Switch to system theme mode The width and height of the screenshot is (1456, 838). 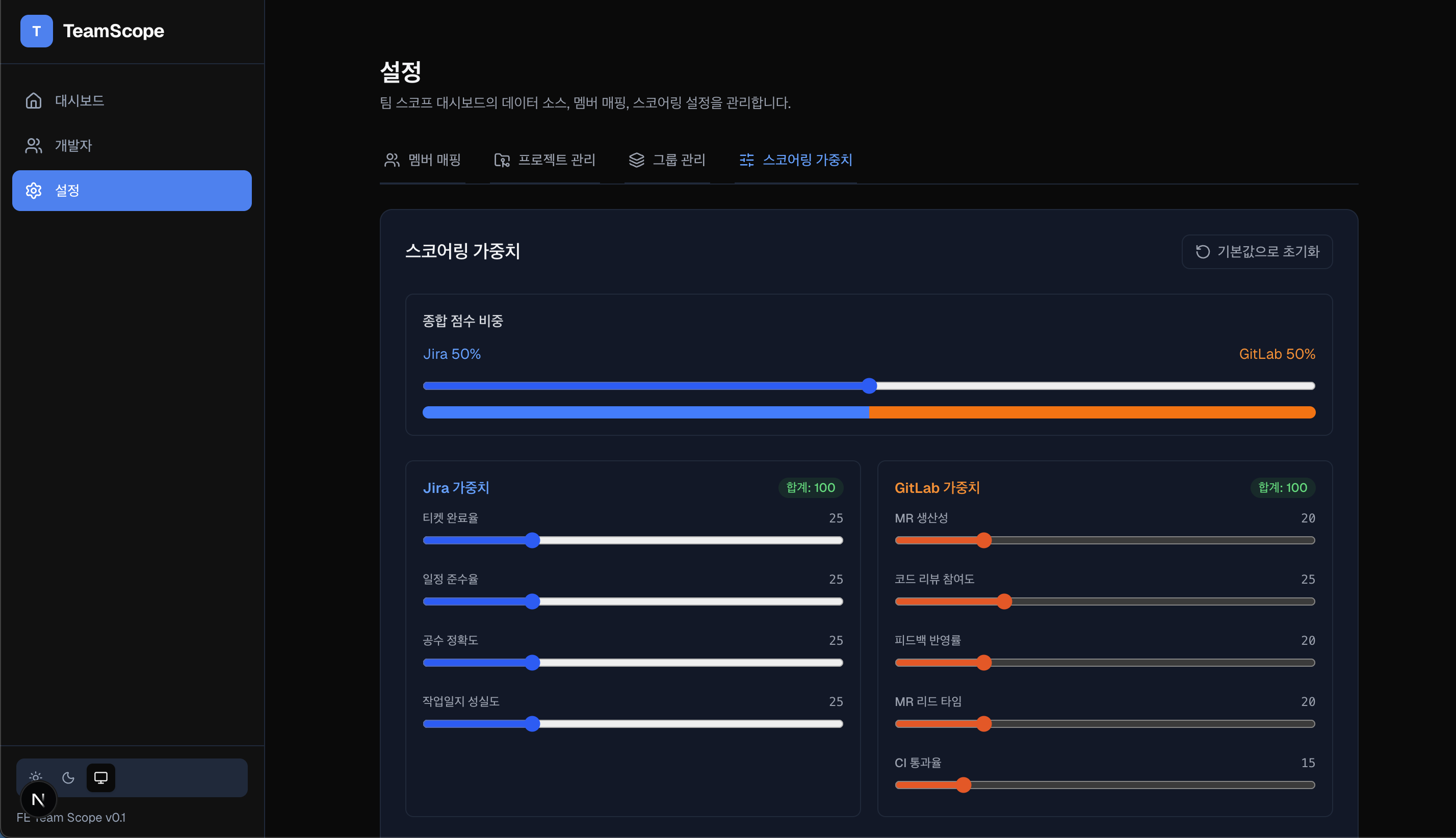coord(101,777)
